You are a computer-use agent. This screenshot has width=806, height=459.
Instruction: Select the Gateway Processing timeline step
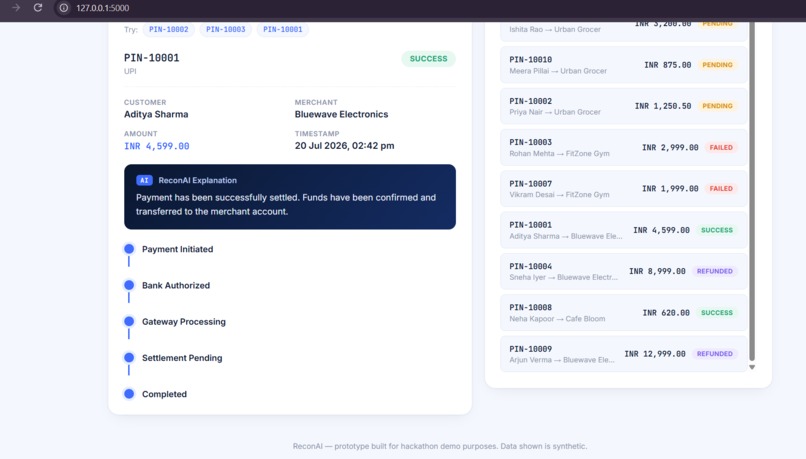tap(184, 322)
